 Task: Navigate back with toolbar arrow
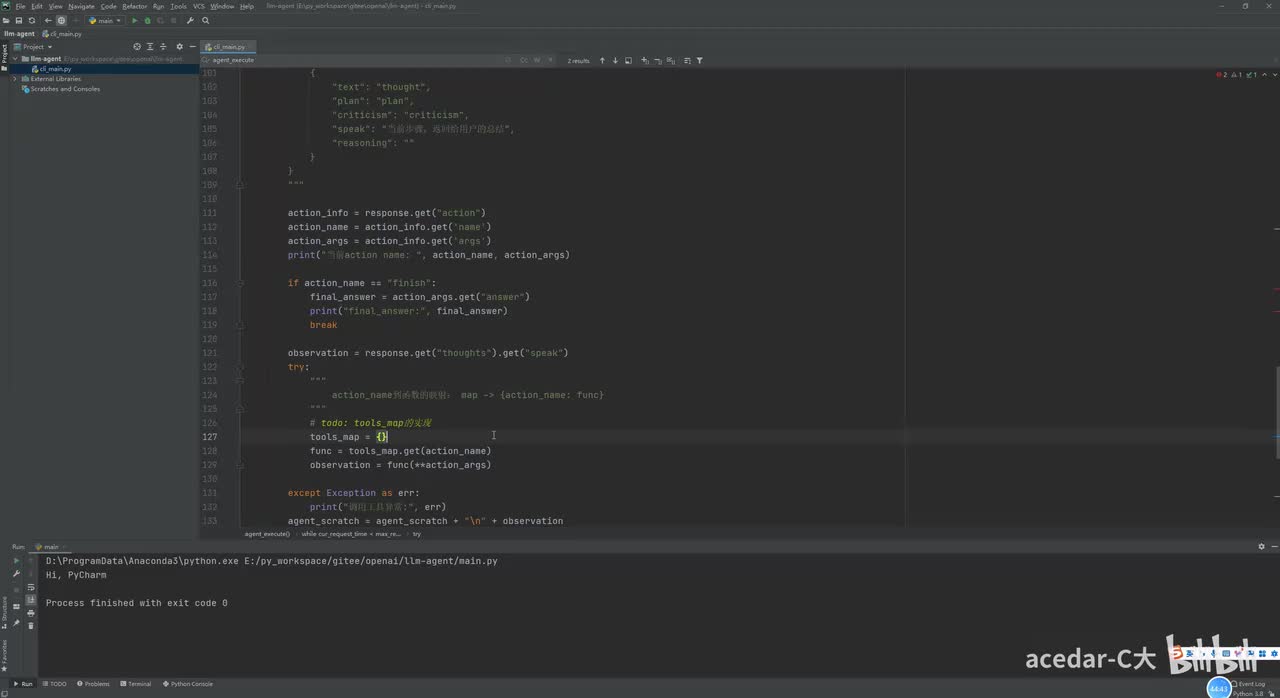(48, 20)
